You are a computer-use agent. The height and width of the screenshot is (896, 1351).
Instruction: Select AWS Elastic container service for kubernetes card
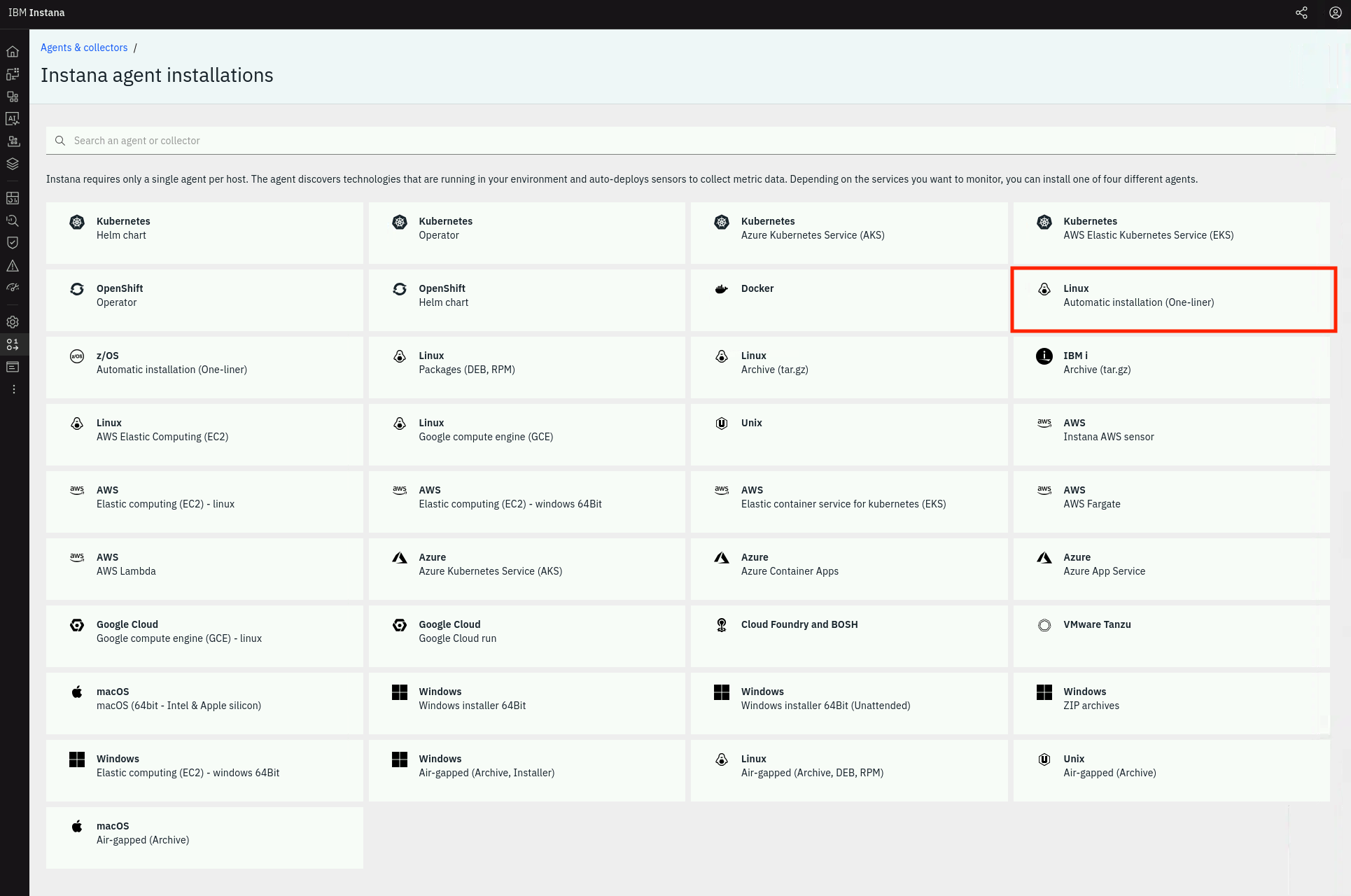click(x=849, y=502)
